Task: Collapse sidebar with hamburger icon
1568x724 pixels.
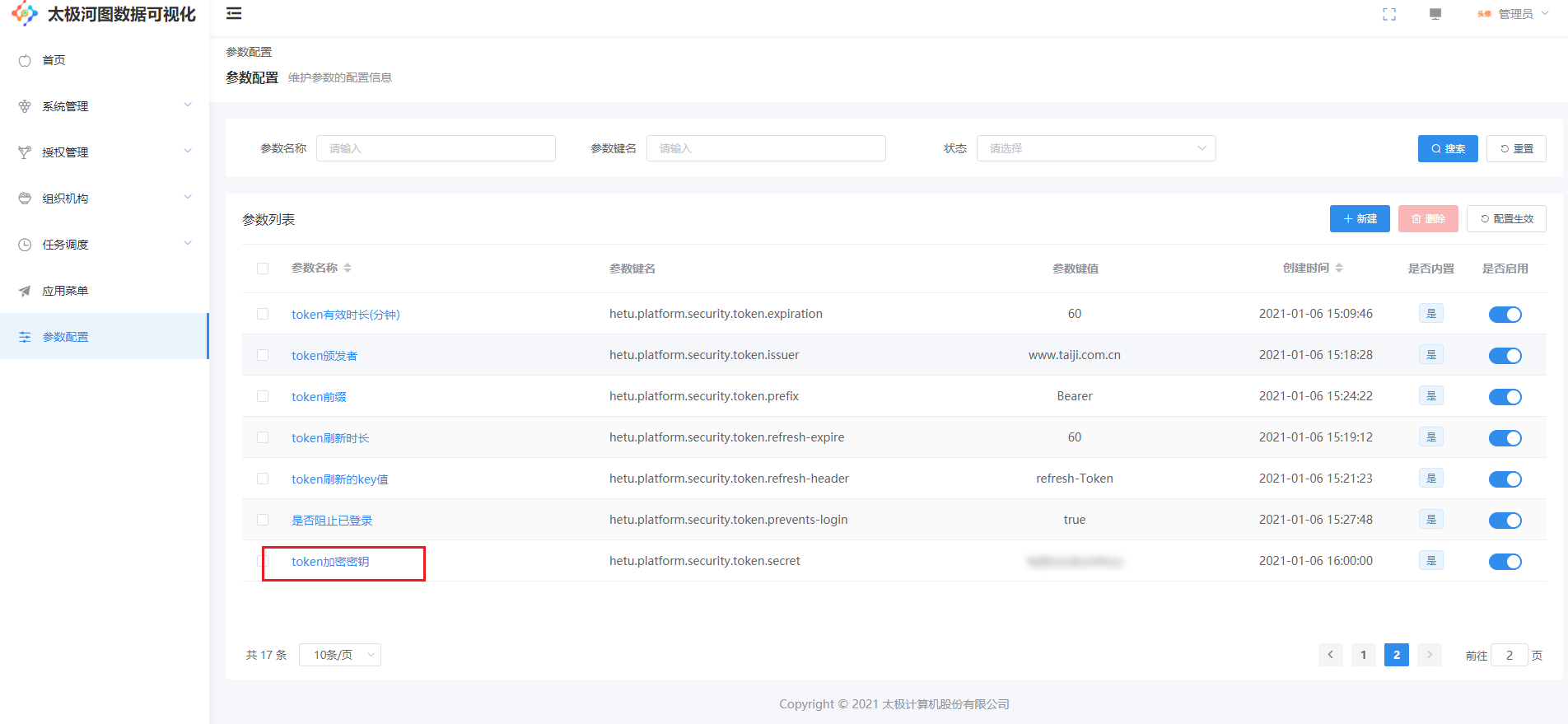Action: tap(234, 13)
